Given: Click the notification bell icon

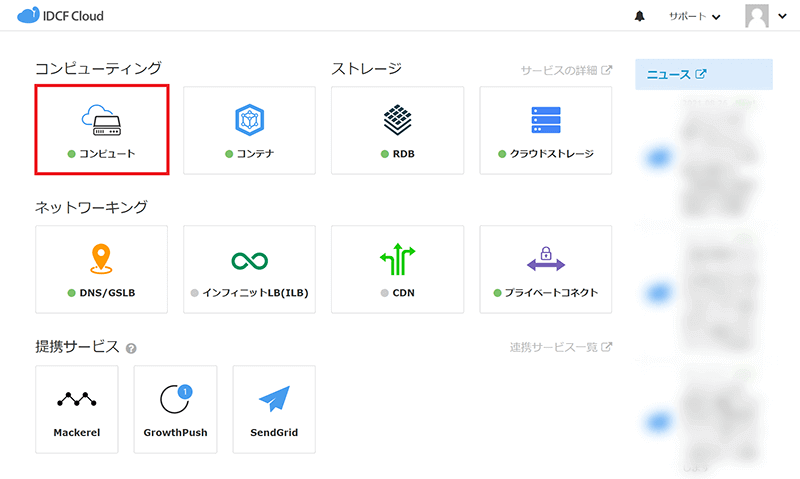Looking at the screenshot, I should pos(640,17).
